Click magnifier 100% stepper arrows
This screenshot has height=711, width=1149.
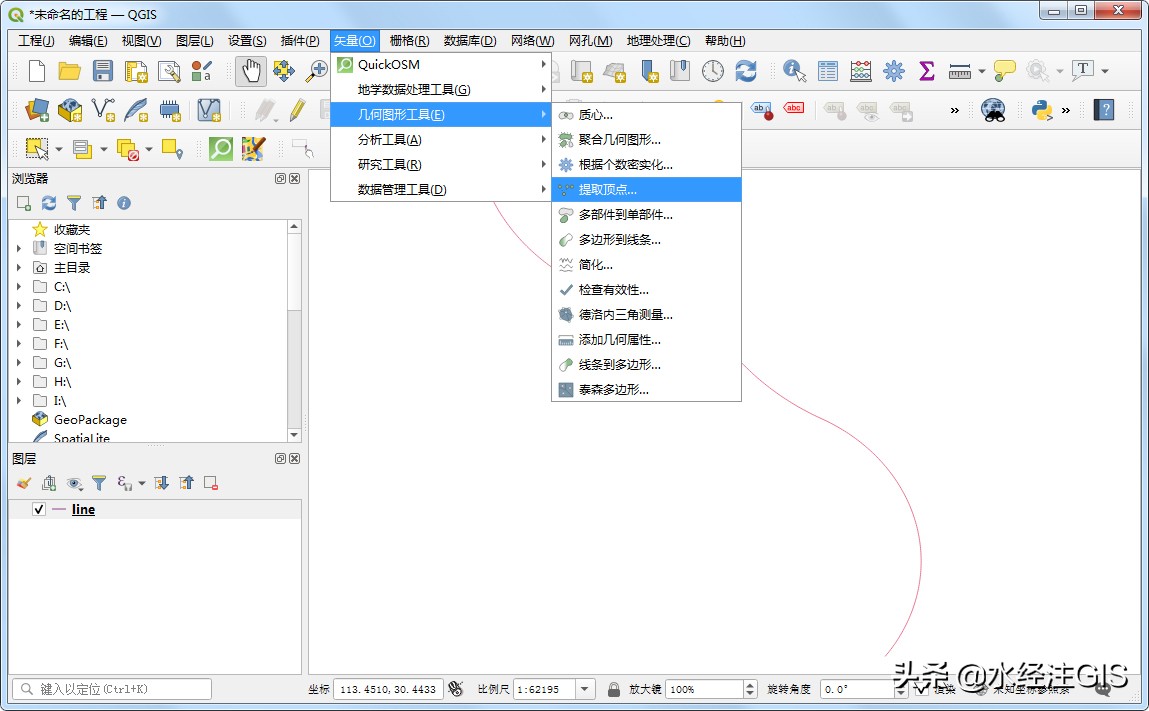coord(750,689)
